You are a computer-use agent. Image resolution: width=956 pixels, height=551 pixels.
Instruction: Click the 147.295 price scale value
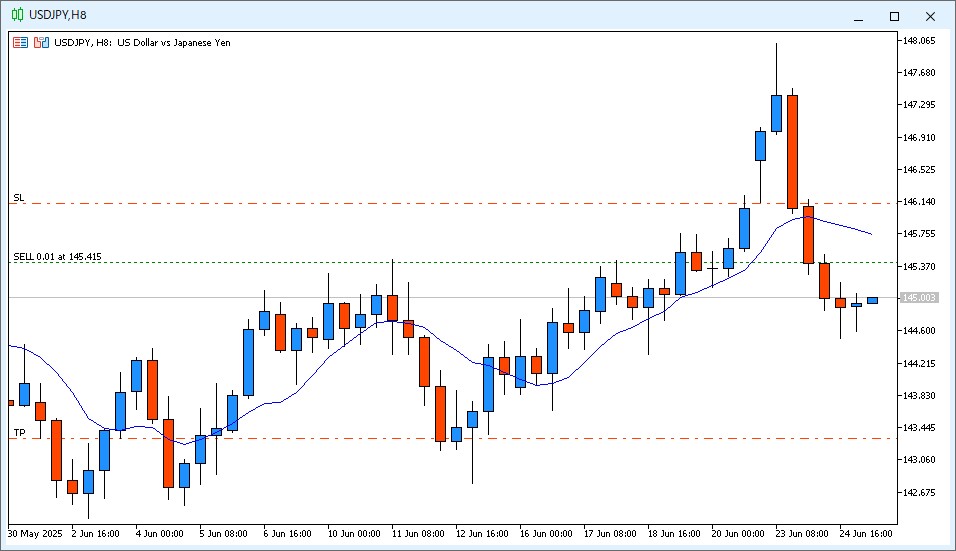919,105
